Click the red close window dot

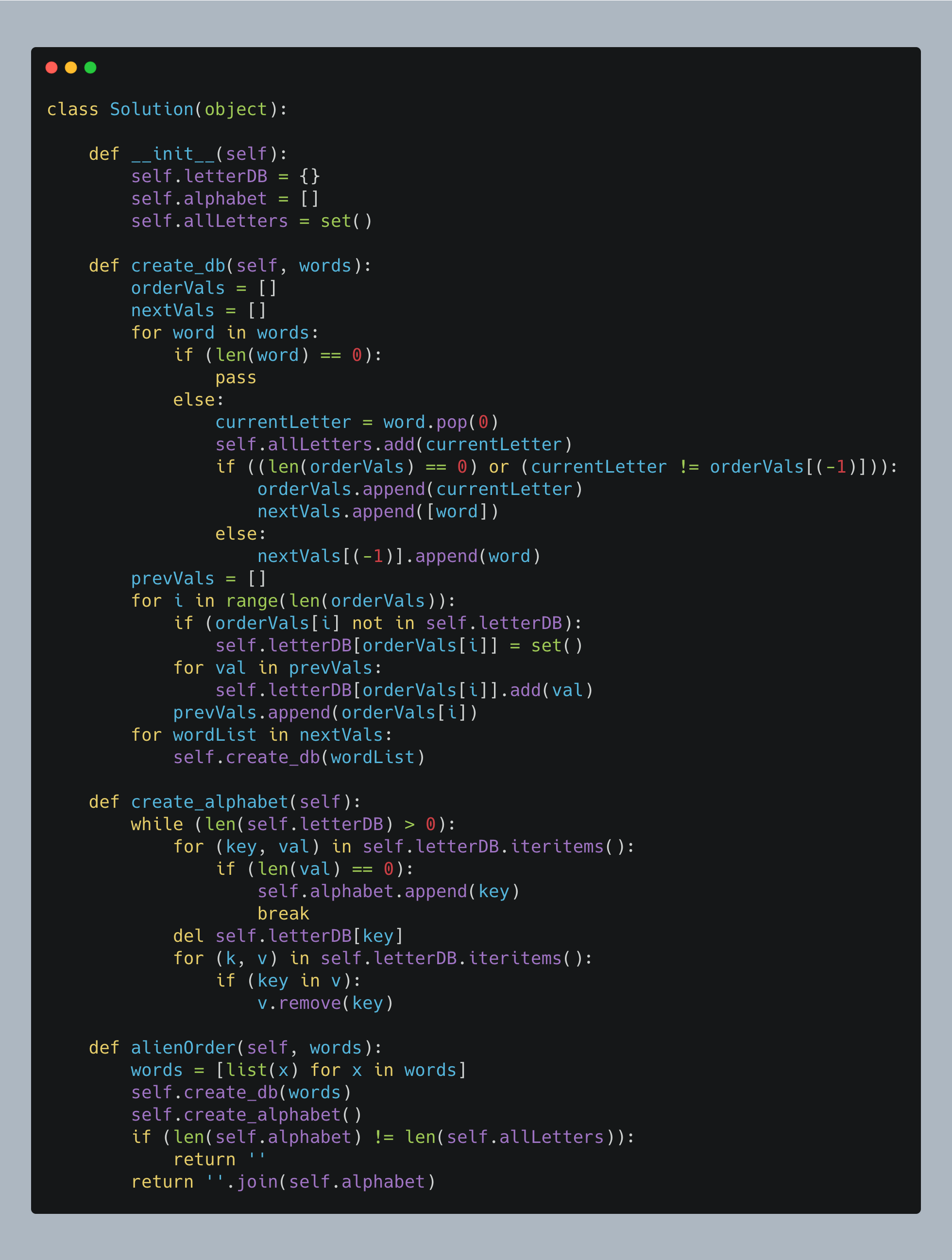tap(51, 68)
